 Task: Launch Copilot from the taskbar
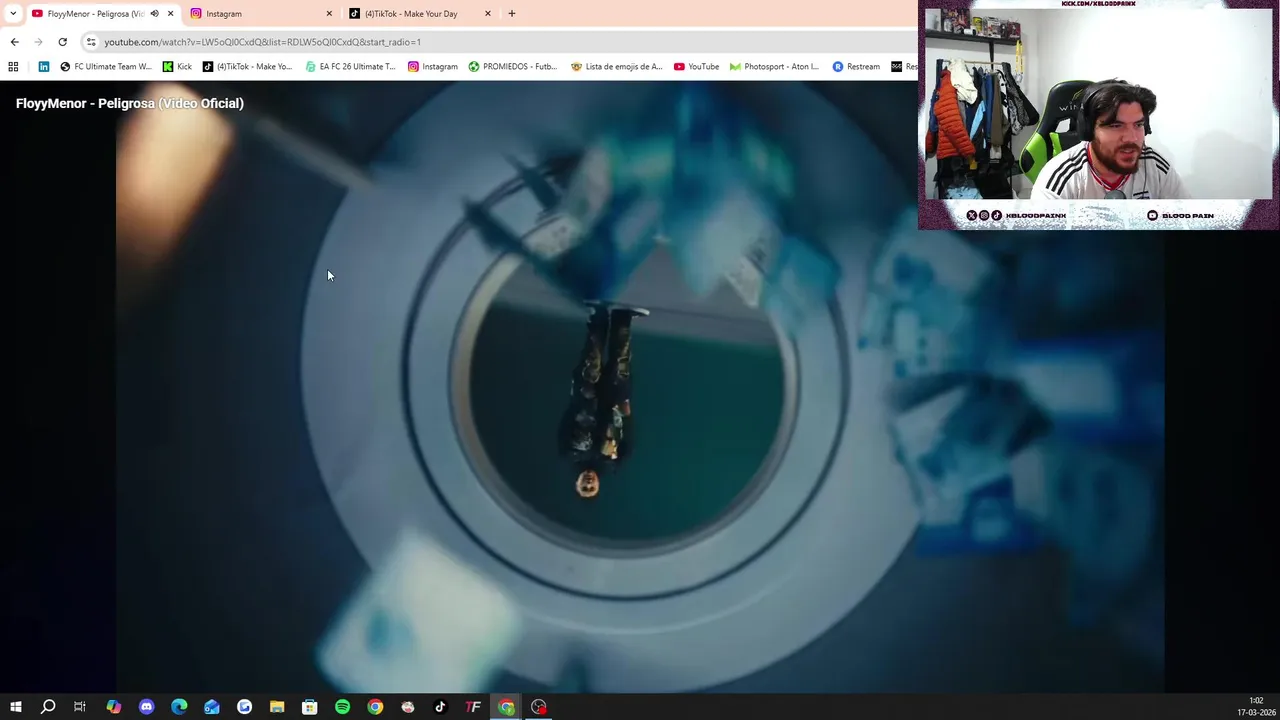point(113,707)
